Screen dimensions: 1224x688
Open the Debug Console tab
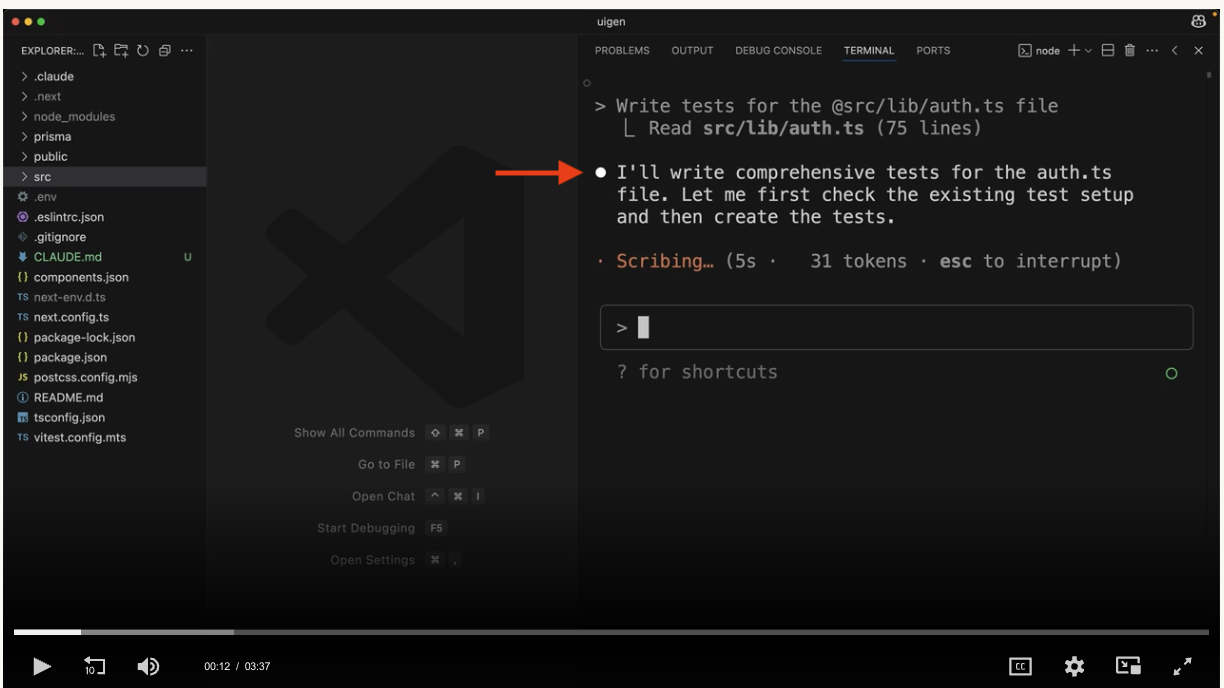click(x=778, y=50)
